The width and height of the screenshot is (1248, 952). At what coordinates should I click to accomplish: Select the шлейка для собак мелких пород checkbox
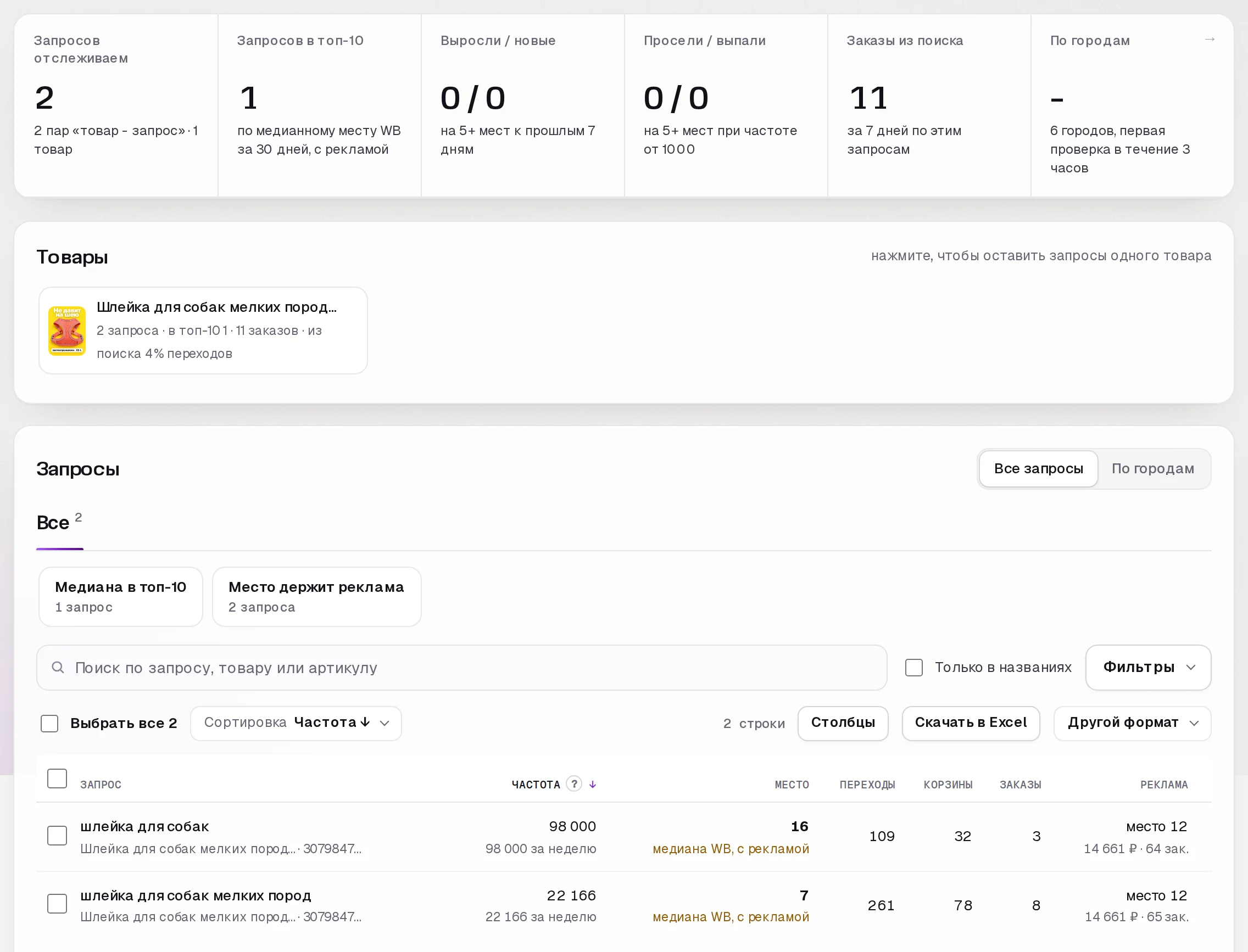[x=57, y=904]
